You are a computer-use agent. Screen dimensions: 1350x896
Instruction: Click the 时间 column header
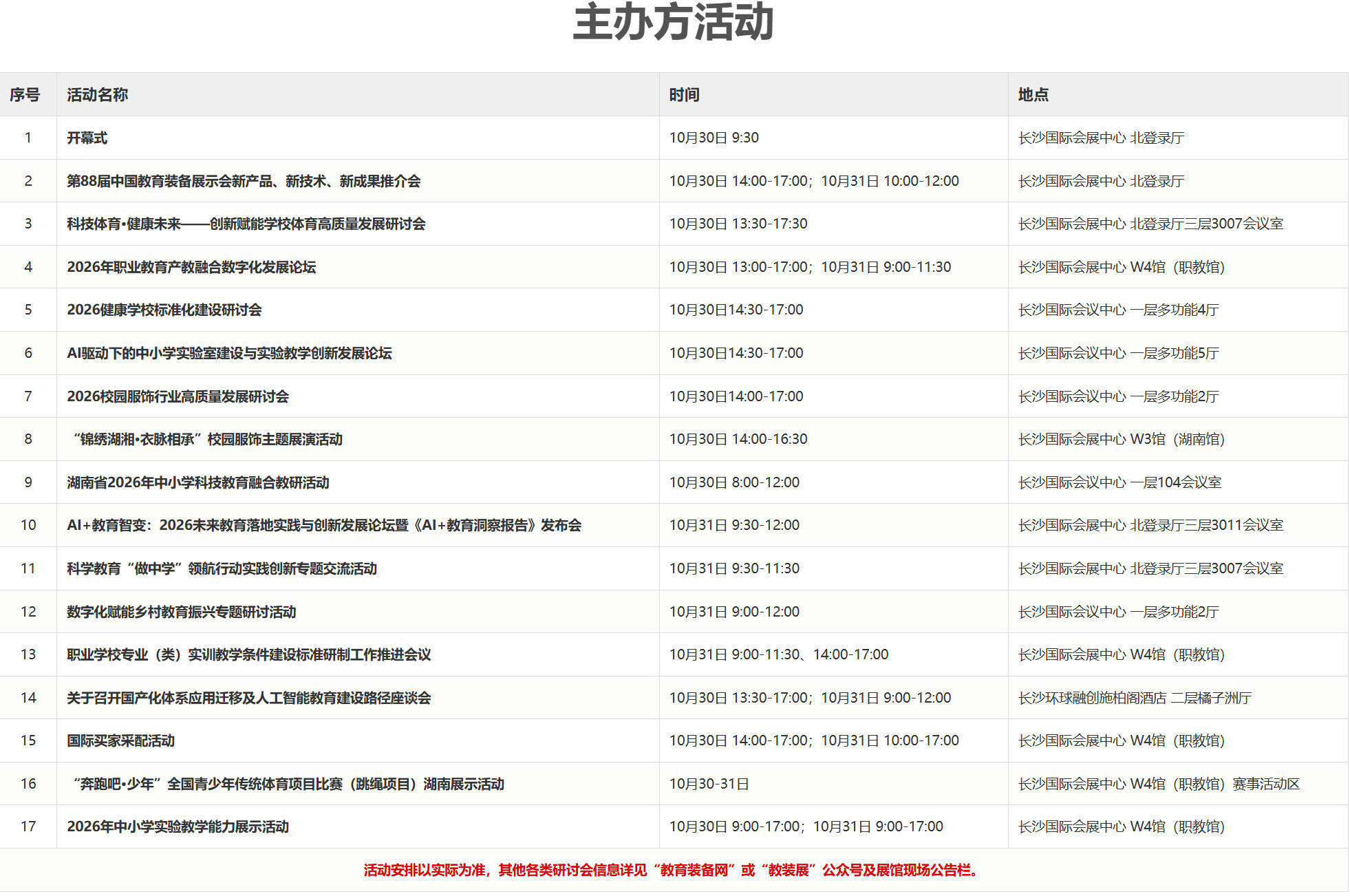(684, 95)
